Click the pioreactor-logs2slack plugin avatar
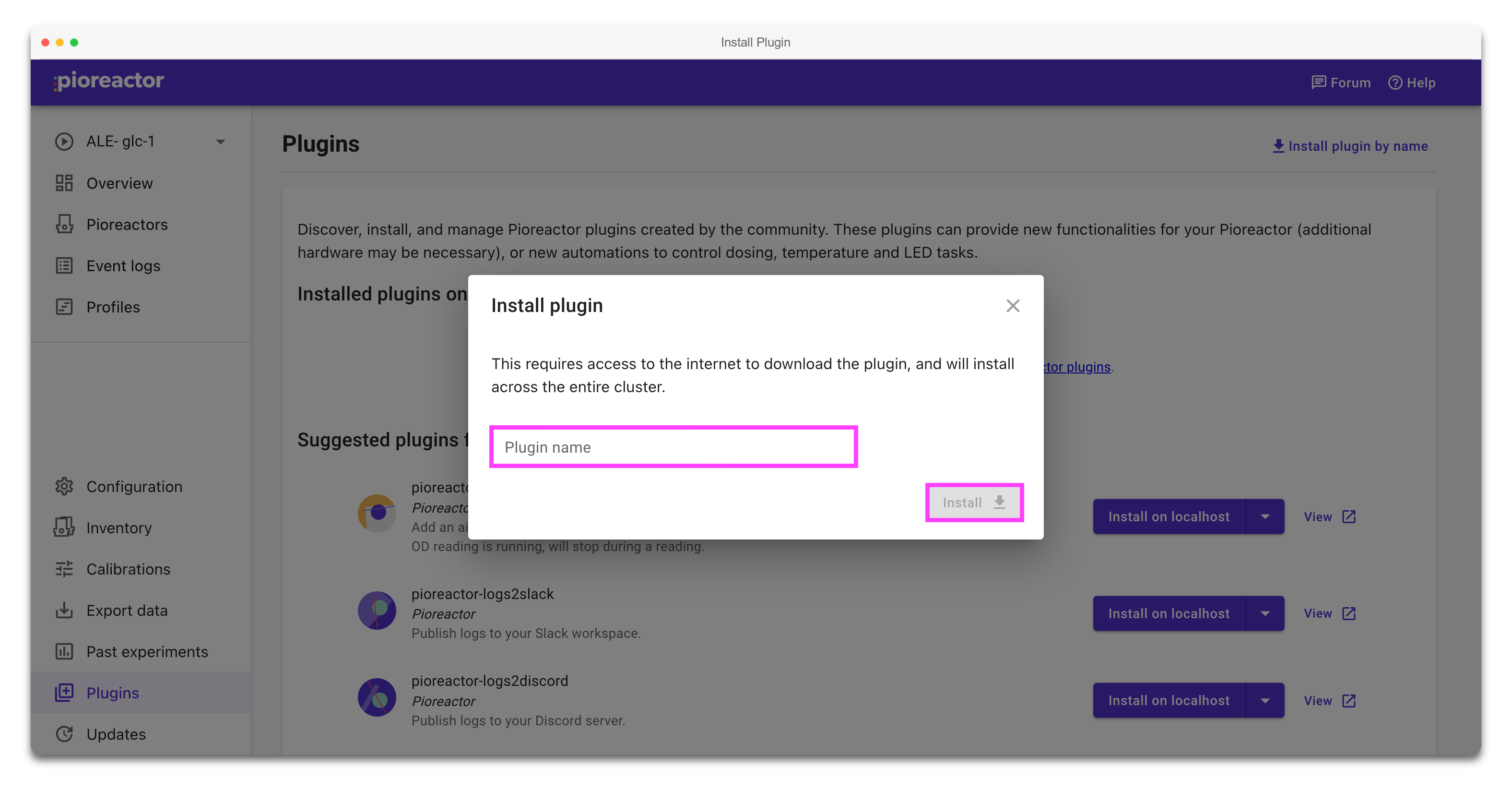Screen dimensions: 1512x791 pyautogui.click(x=377, y=610)
